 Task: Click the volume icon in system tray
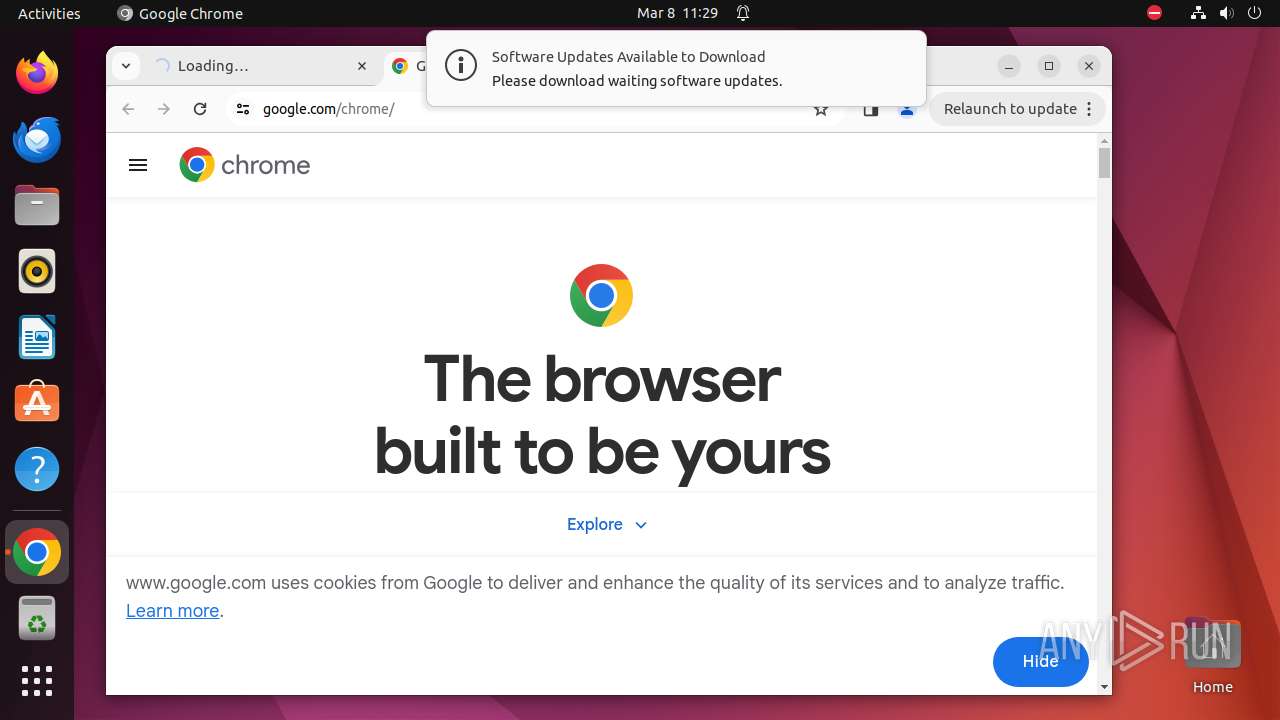point(1226,13)
